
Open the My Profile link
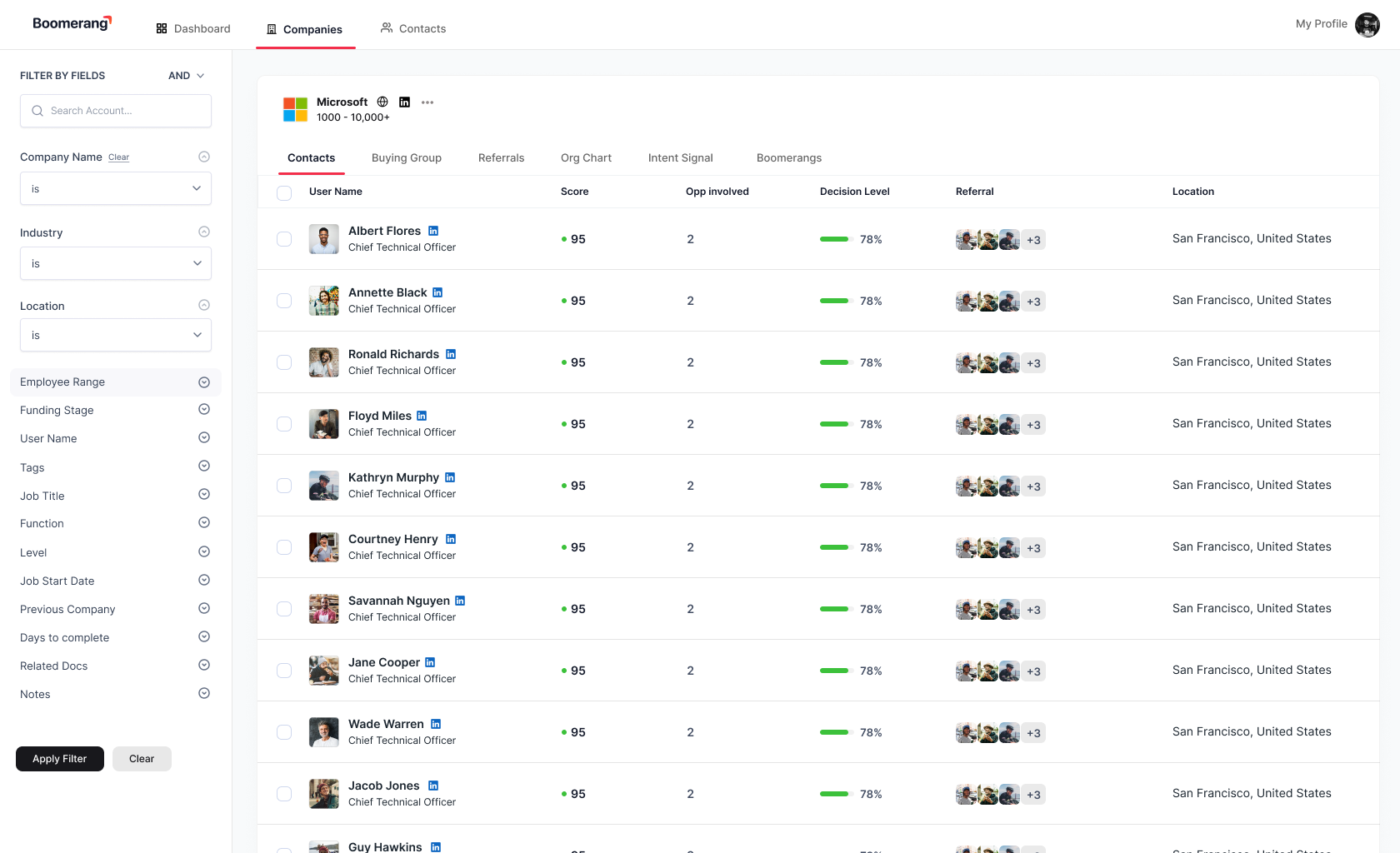tap(1322, 24)
